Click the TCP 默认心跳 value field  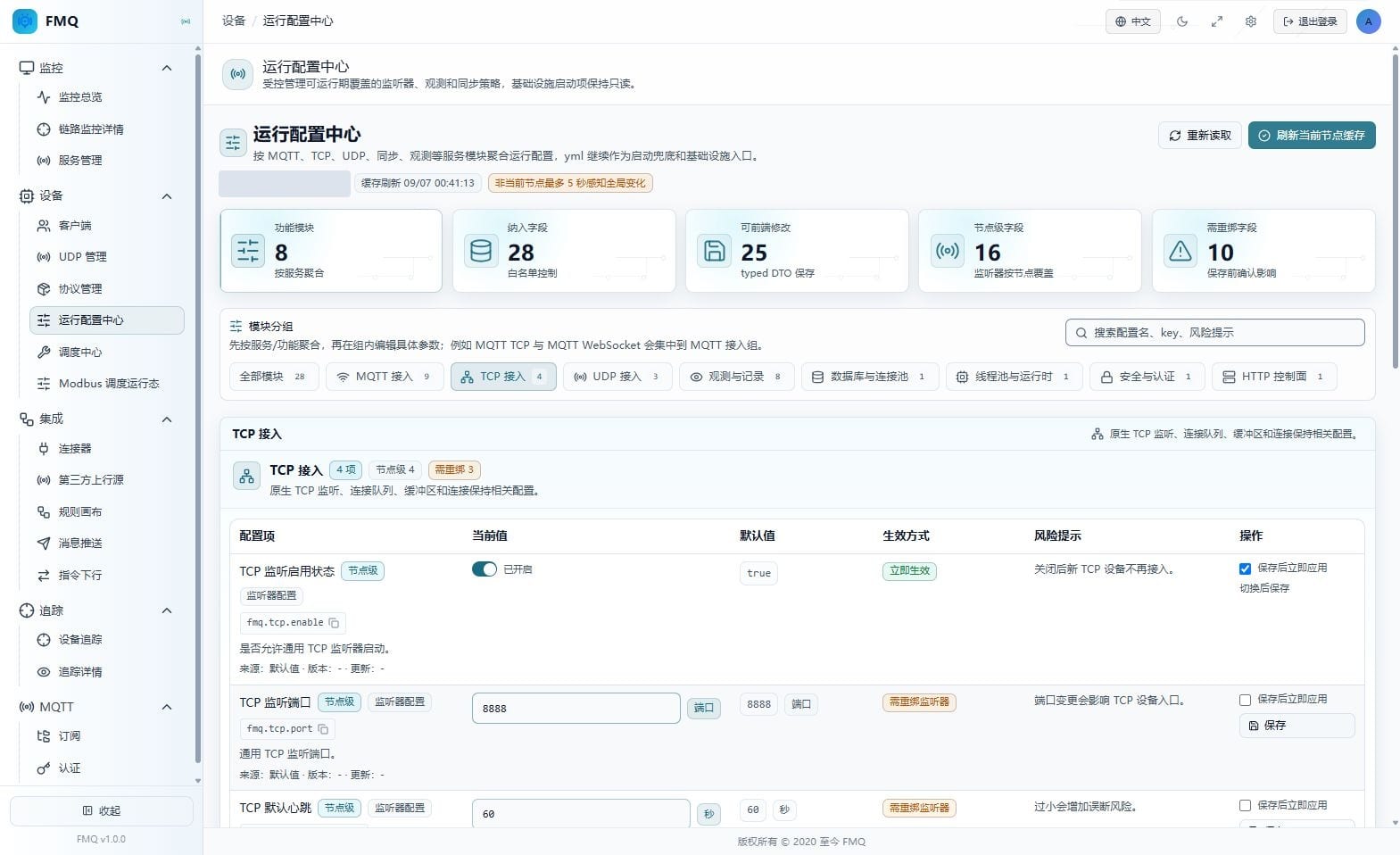(581, 813)
